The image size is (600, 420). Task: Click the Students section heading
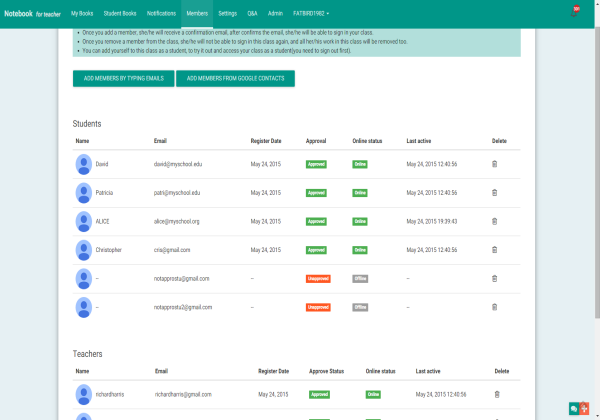tap(87, 124)
